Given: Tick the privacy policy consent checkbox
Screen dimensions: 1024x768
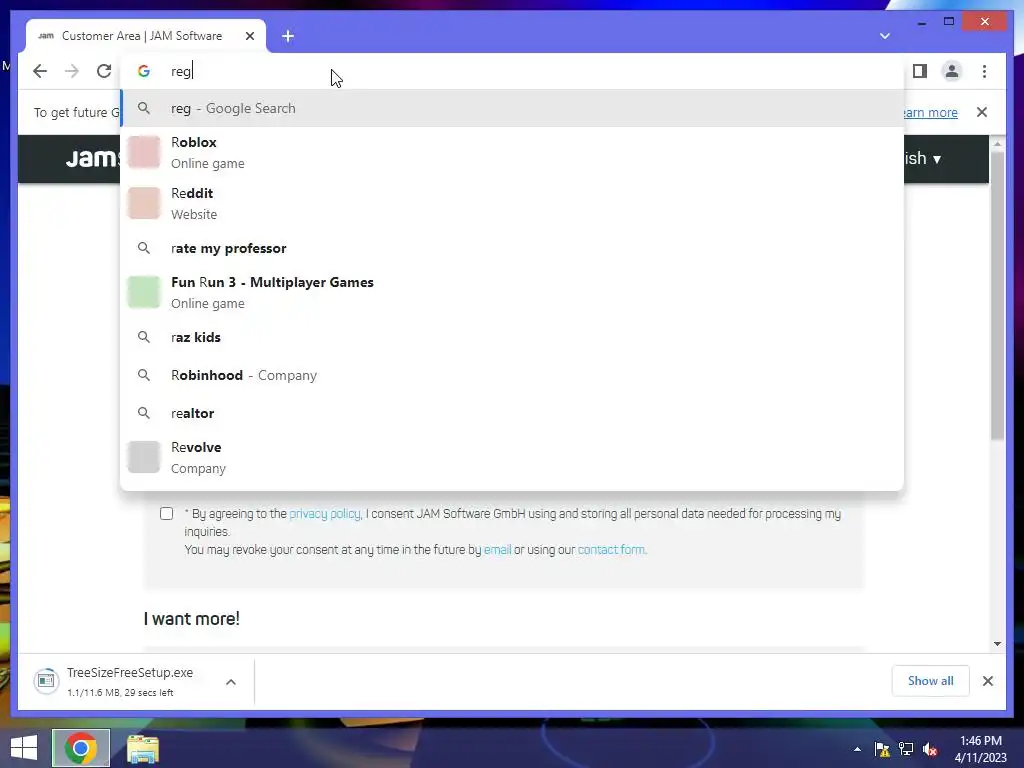Looking at the screenshot, I should [x=167, y=514].
